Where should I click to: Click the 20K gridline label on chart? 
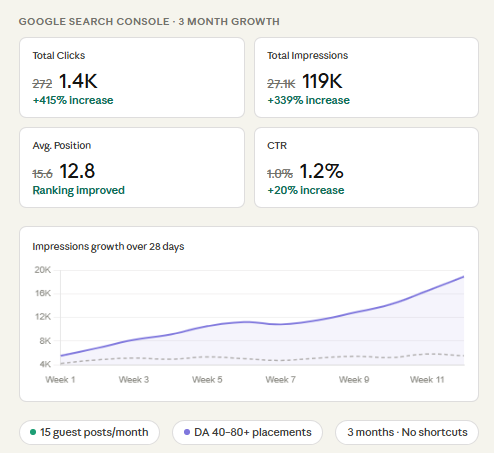(43, 270)
